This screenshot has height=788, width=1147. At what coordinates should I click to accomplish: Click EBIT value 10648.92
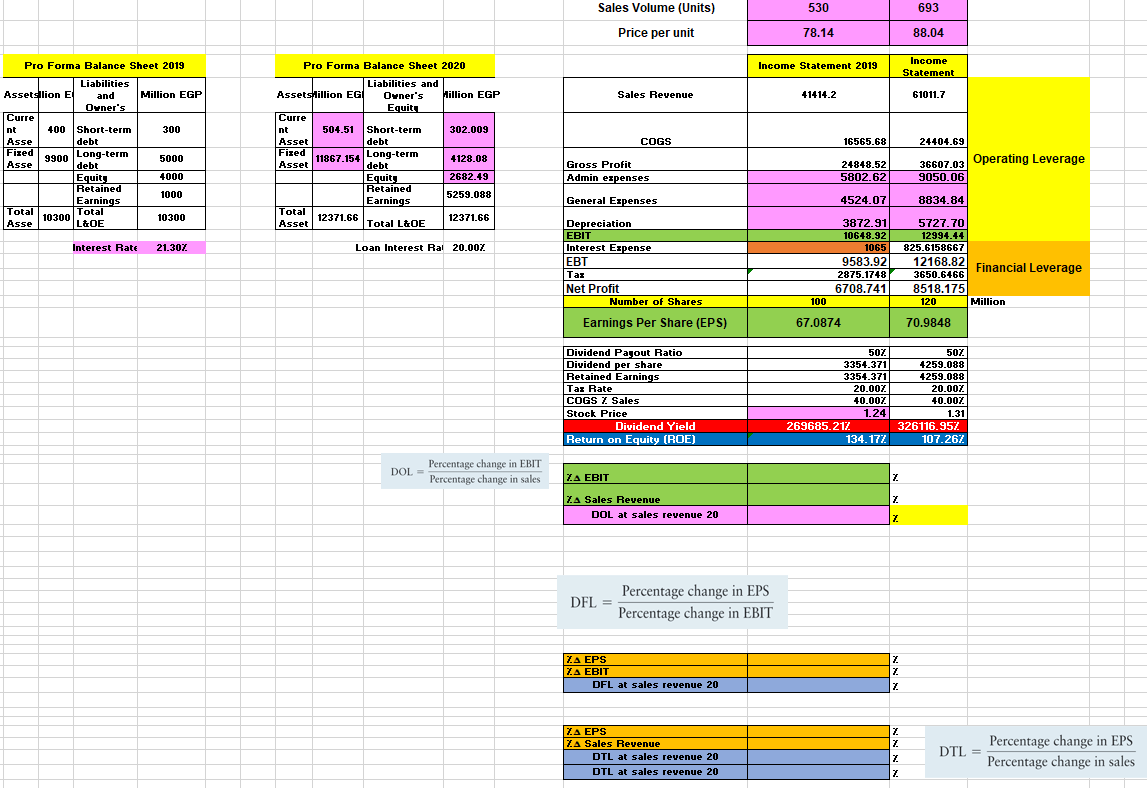(819, 236)
